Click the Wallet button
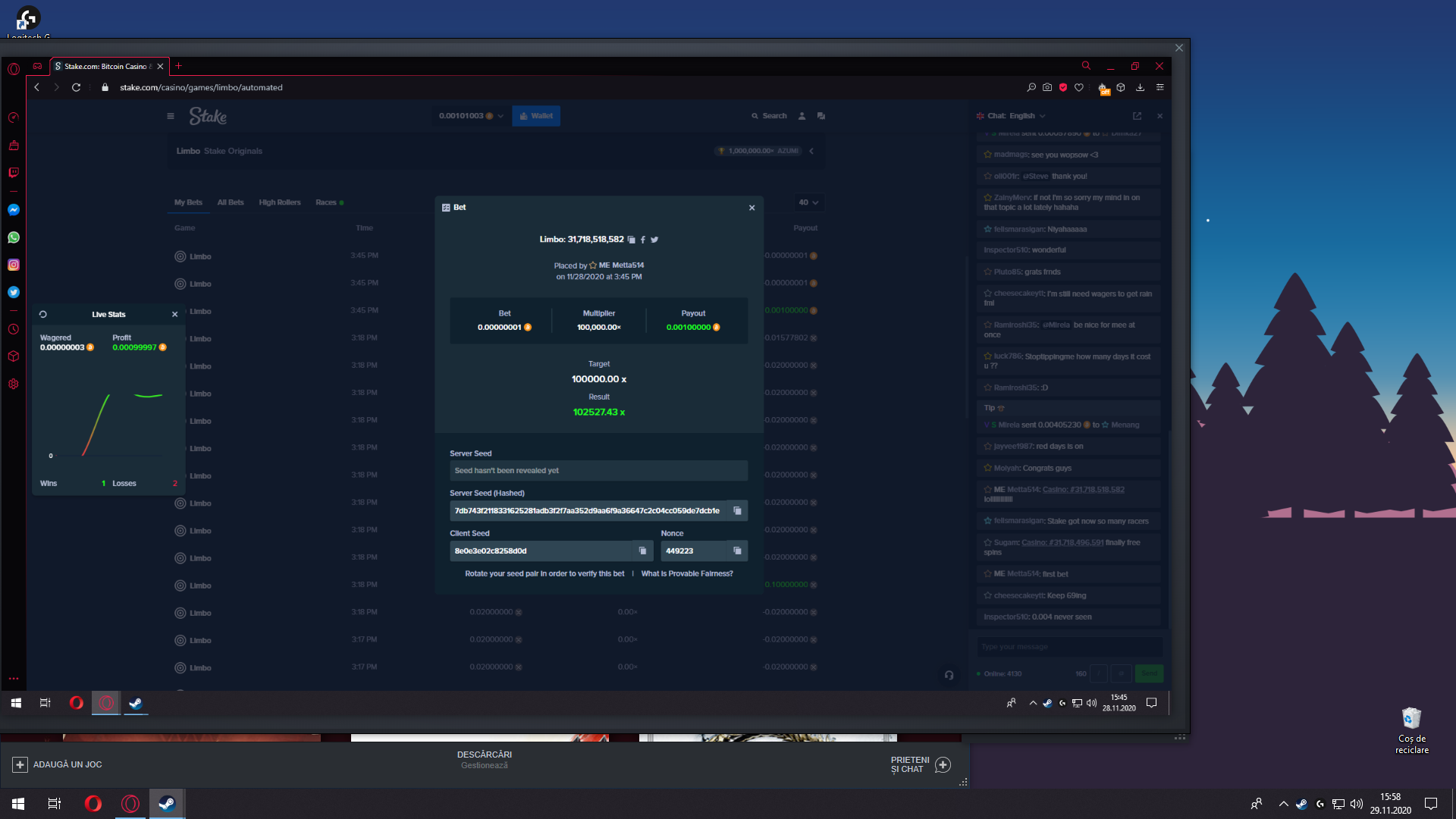 pyautogui.click(x=536, y=116)
